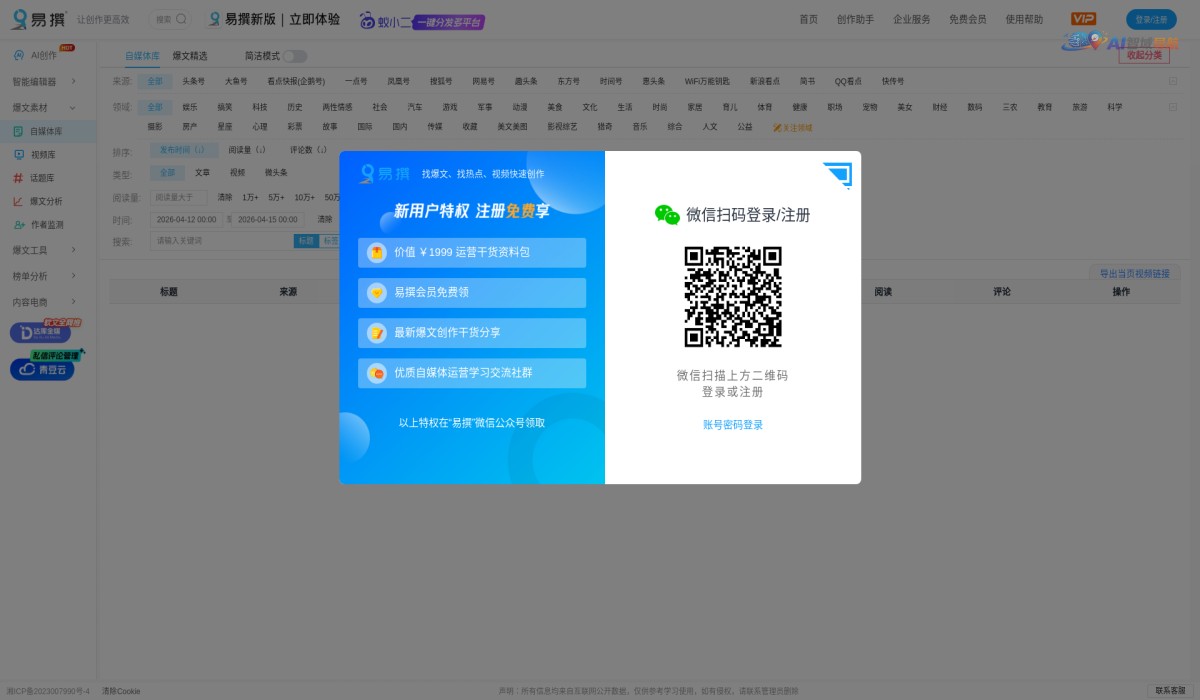Open 免费会员 in the top menu
The height and width of the screenshot is (700, 1200).
967,18
